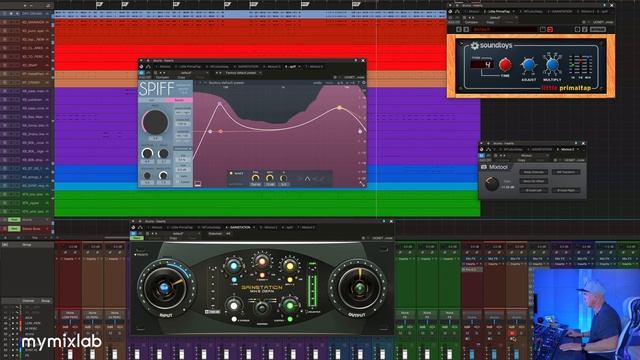The image size is (640, 360).
Task: Click the yellow knob on Gainstation
Action: (x=289, y=266)
